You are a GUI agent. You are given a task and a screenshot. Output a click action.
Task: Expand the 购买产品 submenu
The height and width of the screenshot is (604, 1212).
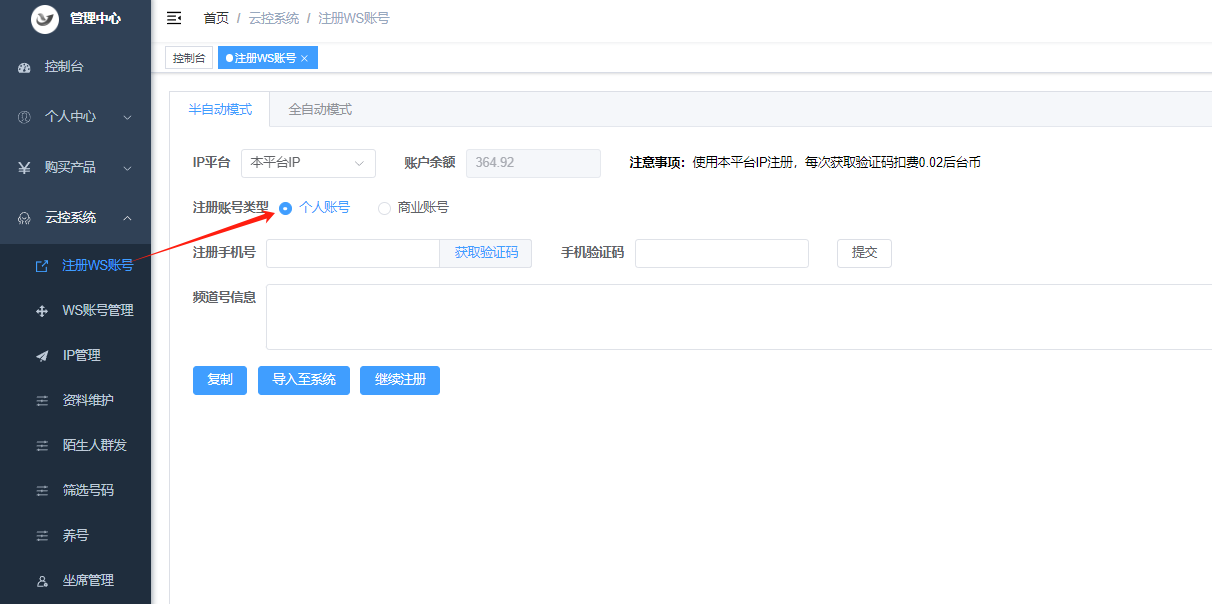tap(127, 167)
